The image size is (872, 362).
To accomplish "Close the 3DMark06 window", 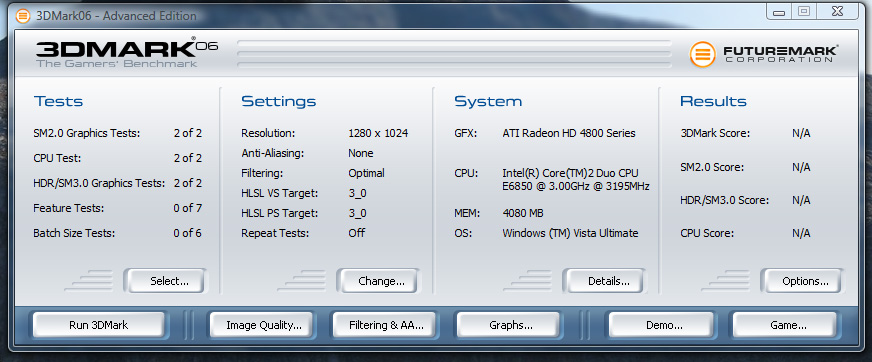I will (x=838, y=12).
